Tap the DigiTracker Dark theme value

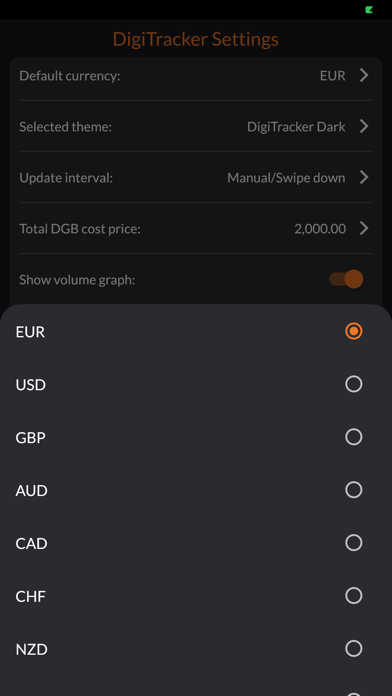click(296, 127)
